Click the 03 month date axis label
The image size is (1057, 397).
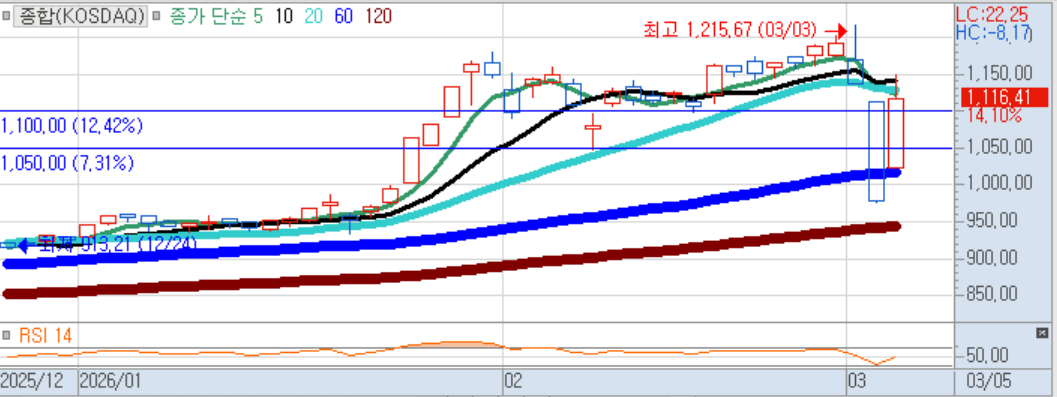pyautogui.click(x=856, y=381)
